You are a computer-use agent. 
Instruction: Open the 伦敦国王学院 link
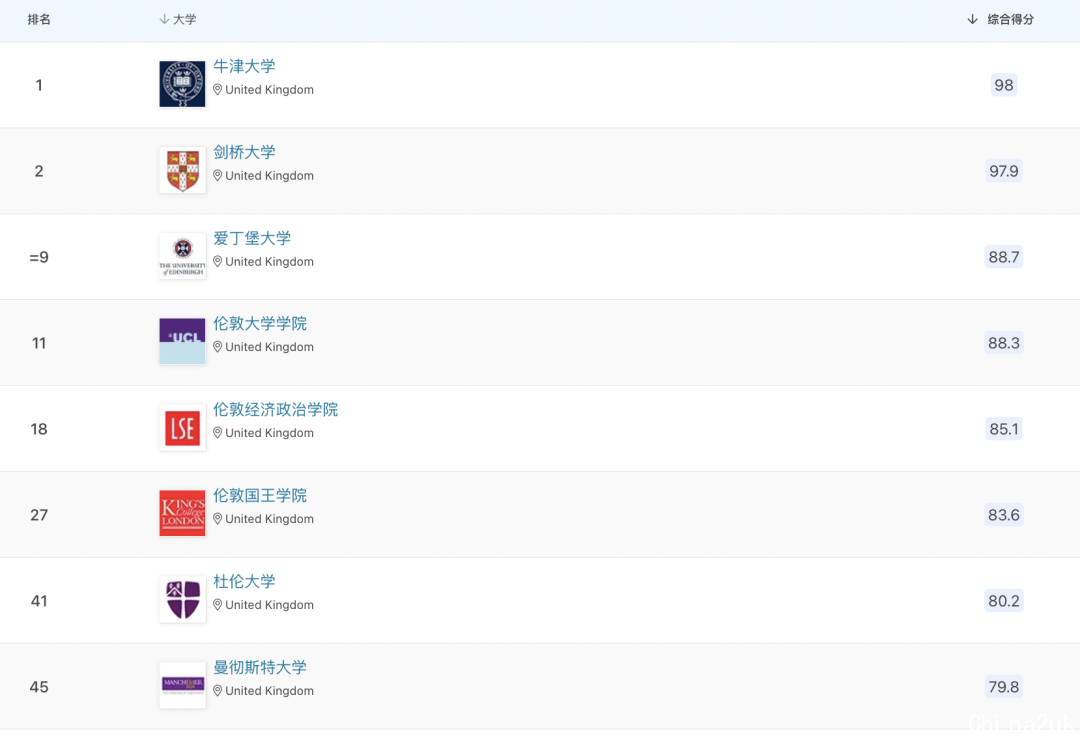pyautogui.click(x=260, y=496)
